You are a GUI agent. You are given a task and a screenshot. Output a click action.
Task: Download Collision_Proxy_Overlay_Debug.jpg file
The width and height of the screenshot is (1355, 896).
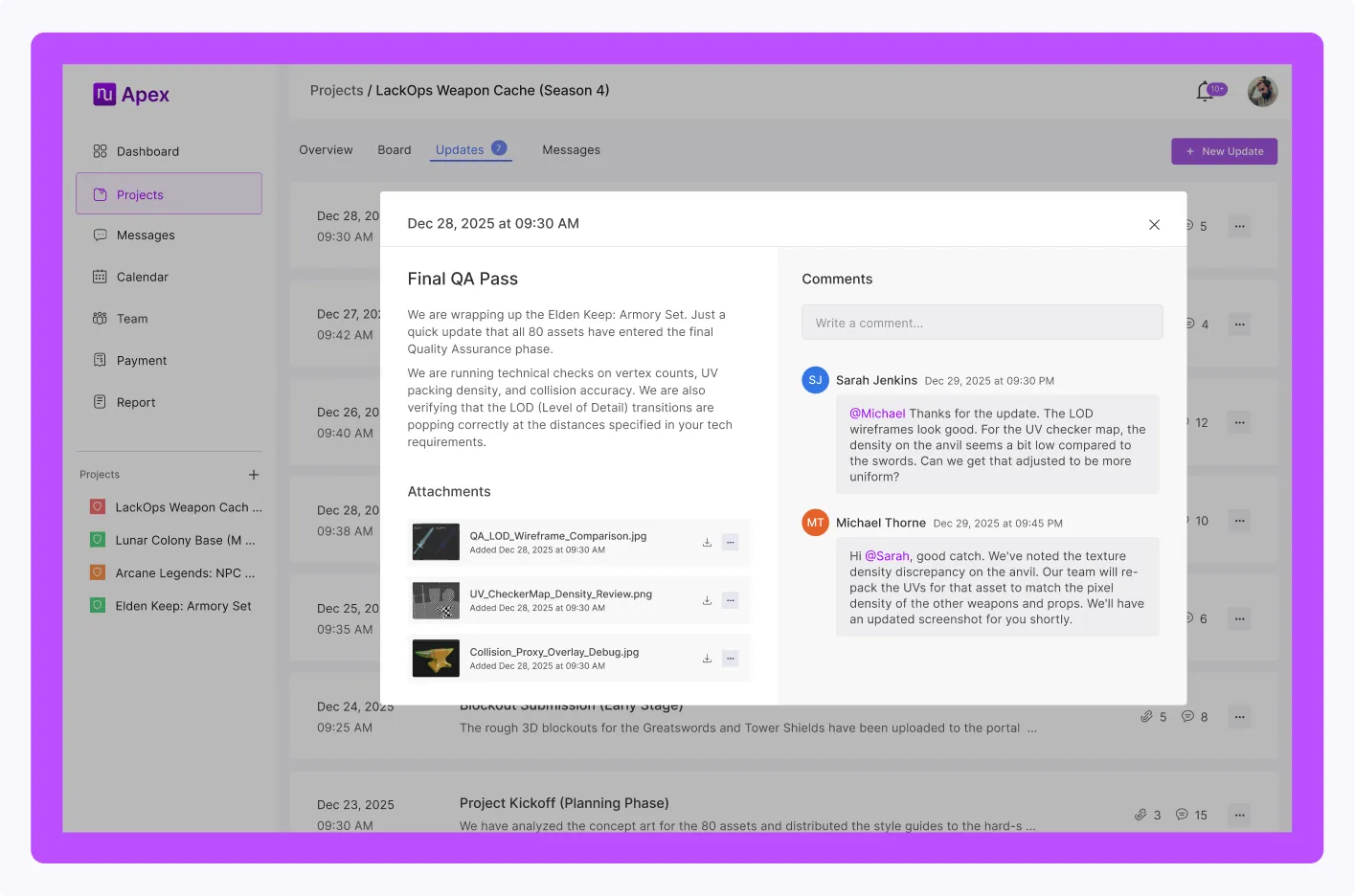pos(707,659)
